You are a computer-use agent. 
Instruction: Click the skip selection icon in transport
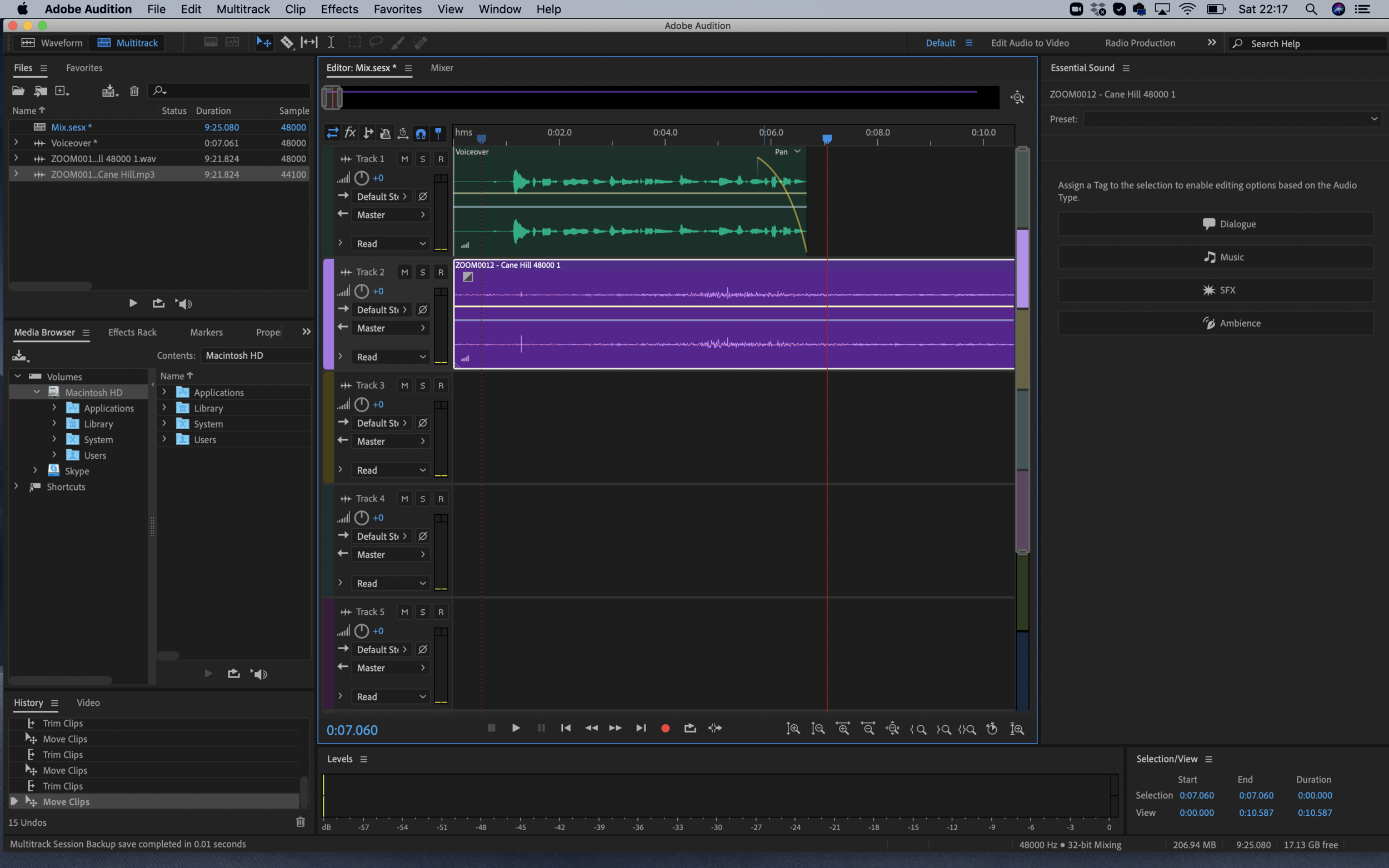[715, 728]
